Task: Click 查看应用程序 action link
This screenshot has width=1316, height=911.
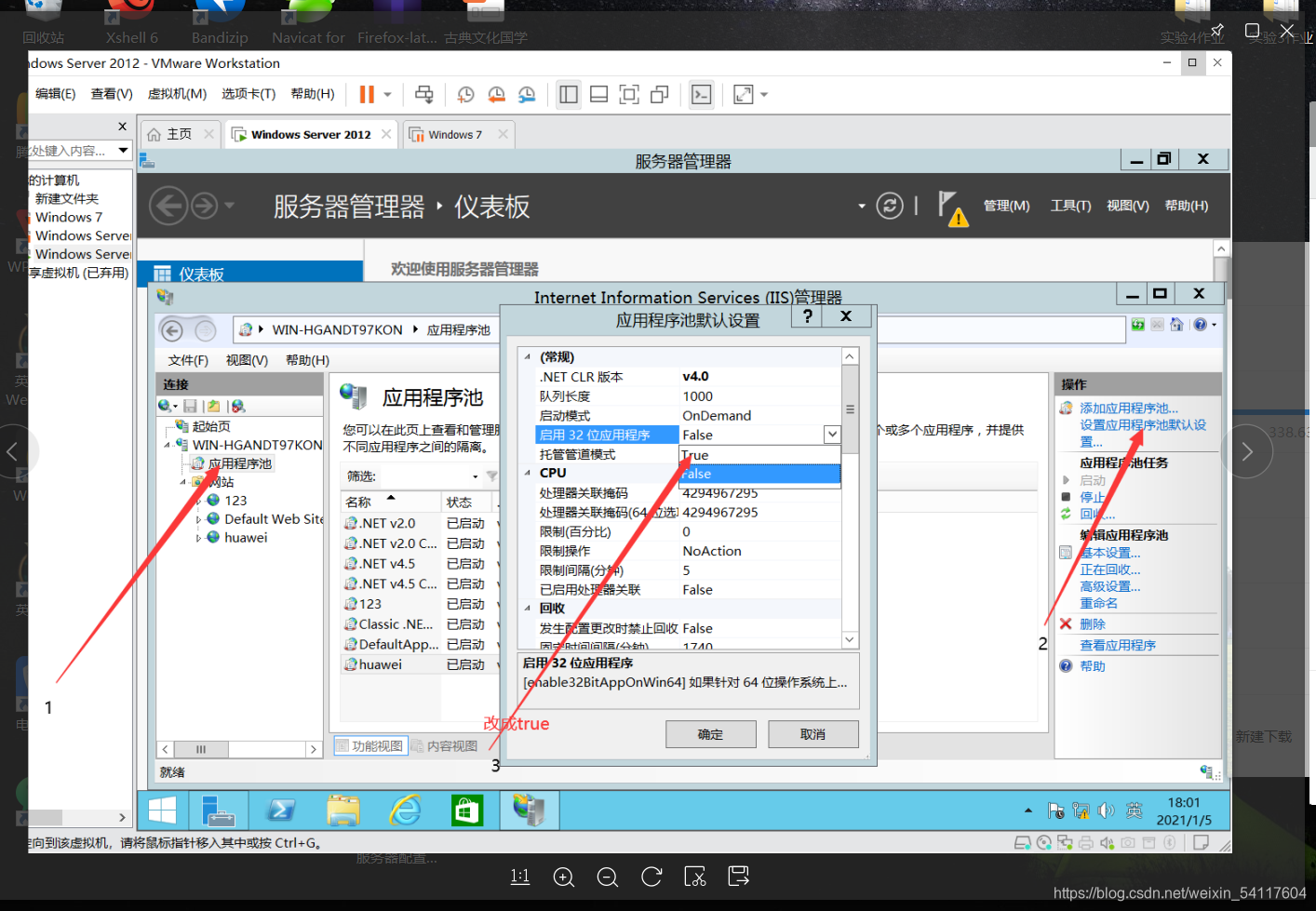Action: coord(1118,645)
